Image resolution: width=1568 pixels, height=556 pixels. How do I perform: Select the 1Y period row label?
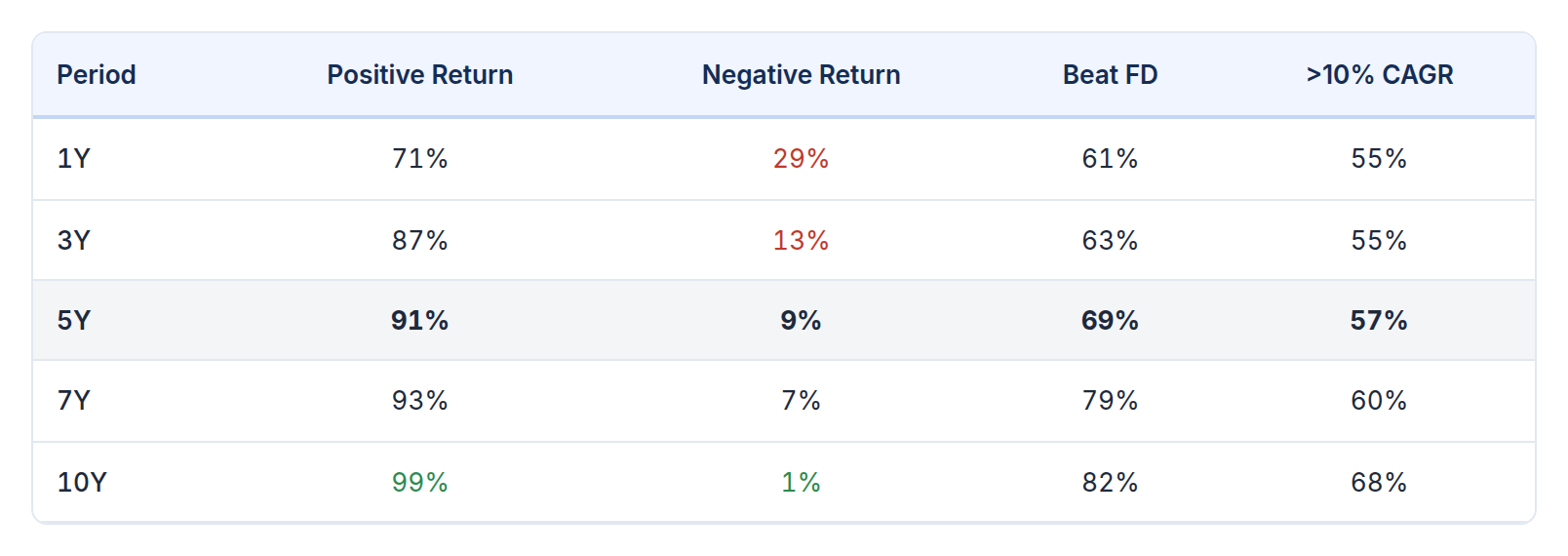click(x=73, y=159)
